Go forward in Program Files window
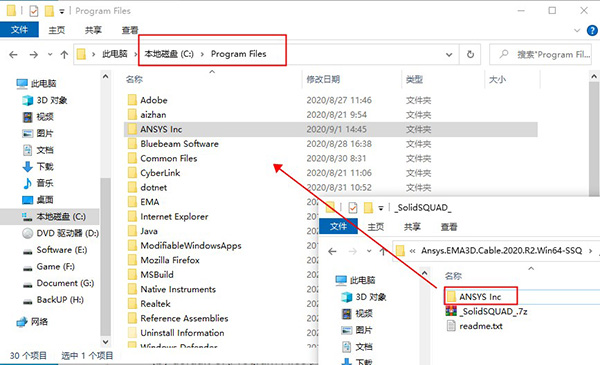The height and width of the screenshot is (365, 600). click(x=34, y=55)
